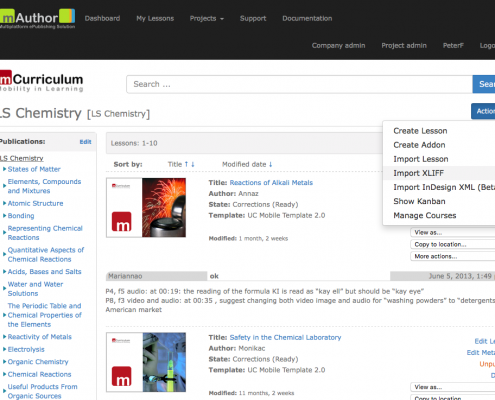495x400 pixels.
Task: Click the blue Search button
Action: pos(484,84)
